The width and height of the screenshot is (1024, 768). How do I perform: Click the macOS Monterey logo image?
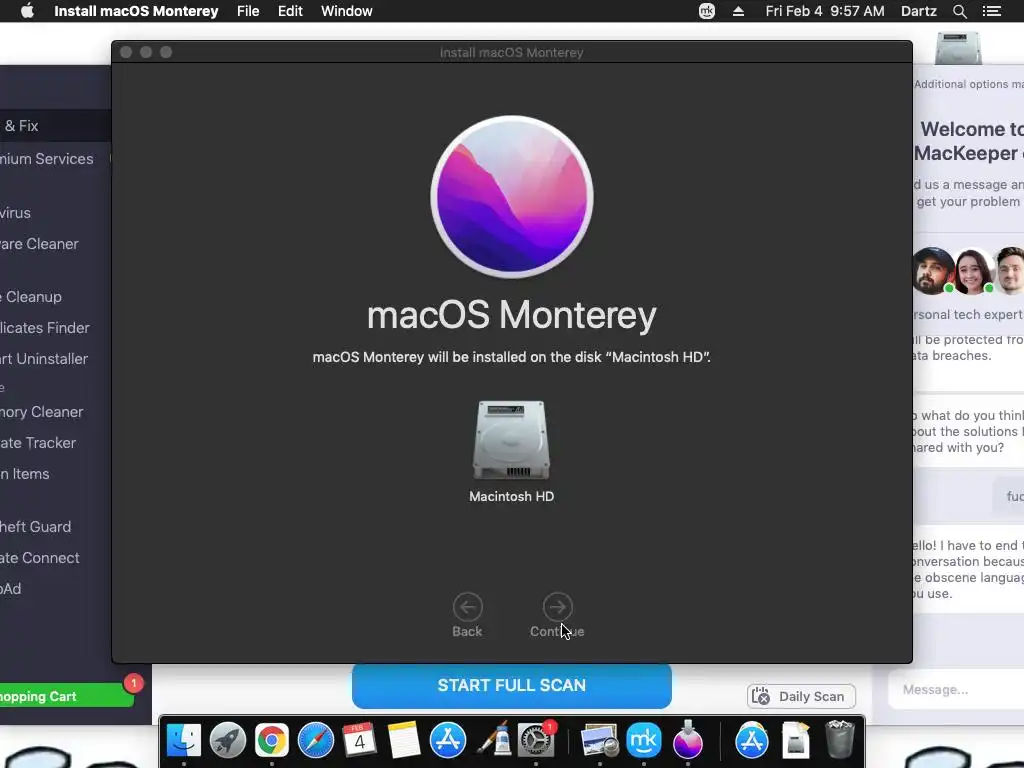coord(511,197)
